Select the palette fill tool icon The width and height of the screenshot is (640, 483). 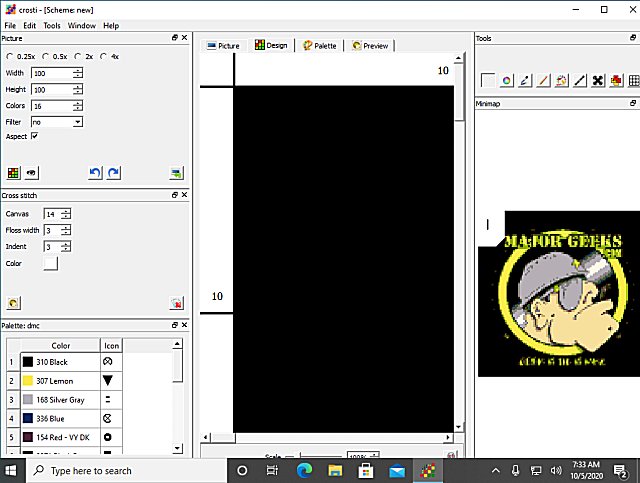[x=562, y=80]
